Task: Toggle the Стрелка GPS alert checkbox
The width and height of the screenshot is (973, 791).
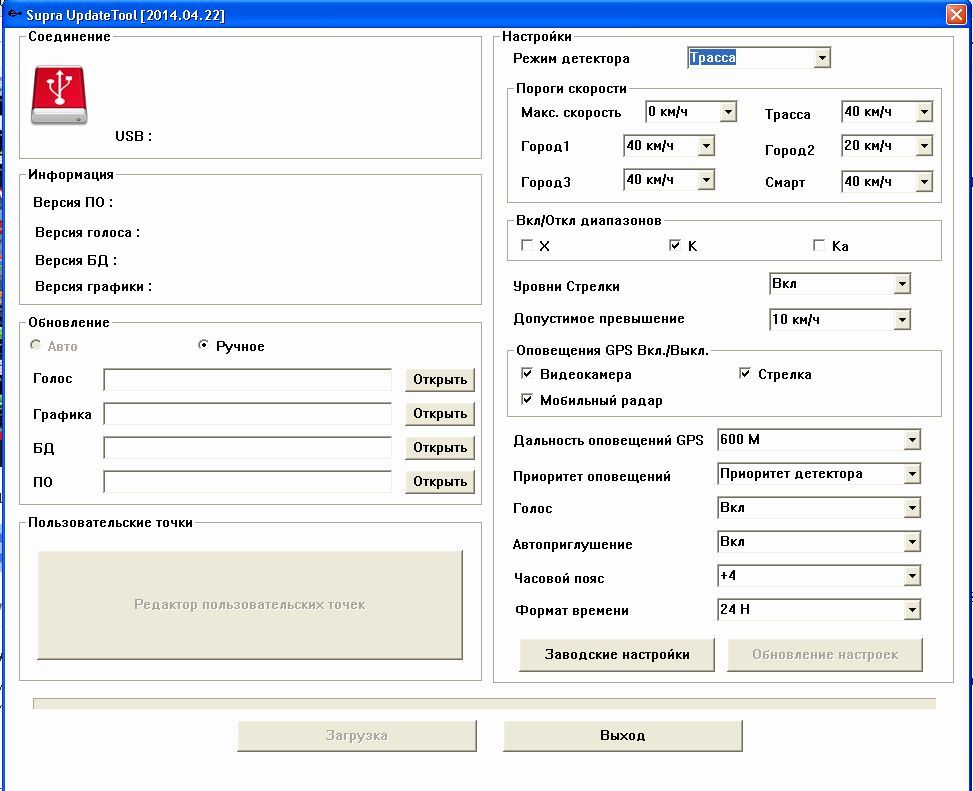Action: (745, 374)
